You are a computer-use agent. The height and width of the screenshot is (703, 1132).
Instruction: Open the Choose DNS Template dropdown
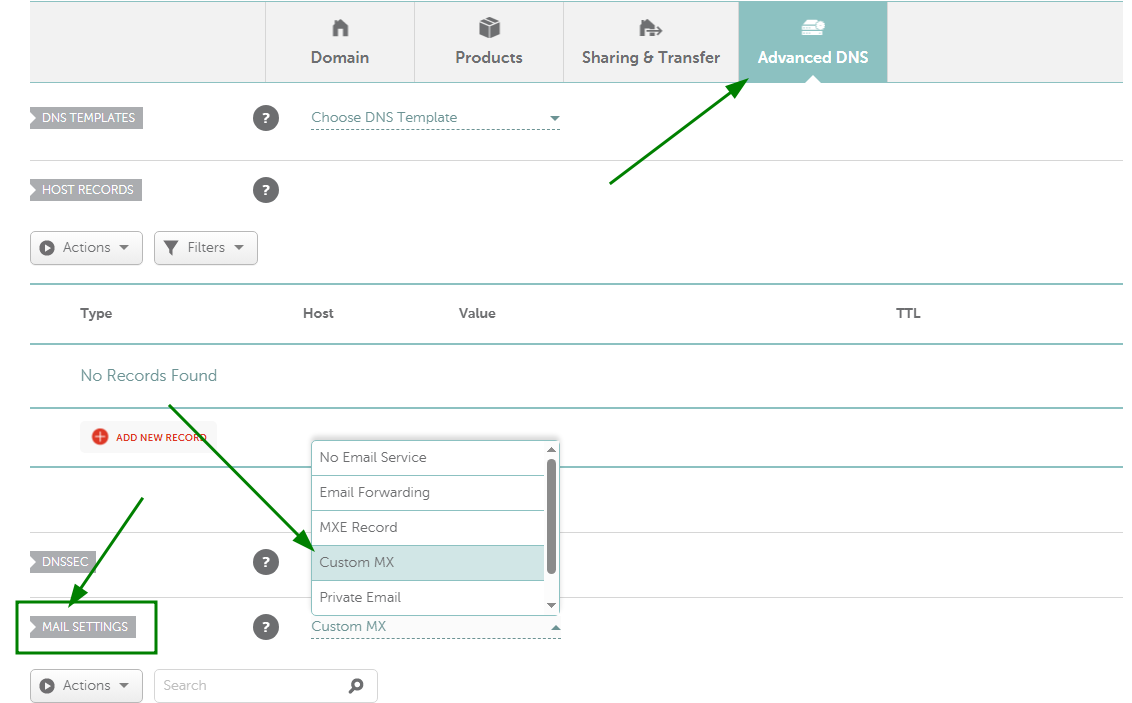click(x=435, y=117)
